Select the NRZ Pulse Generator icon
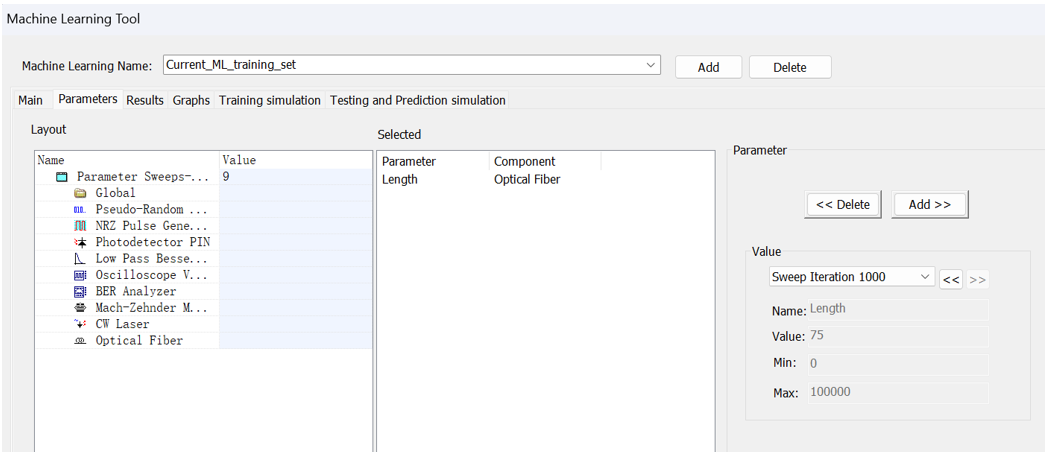 (80, 226)
